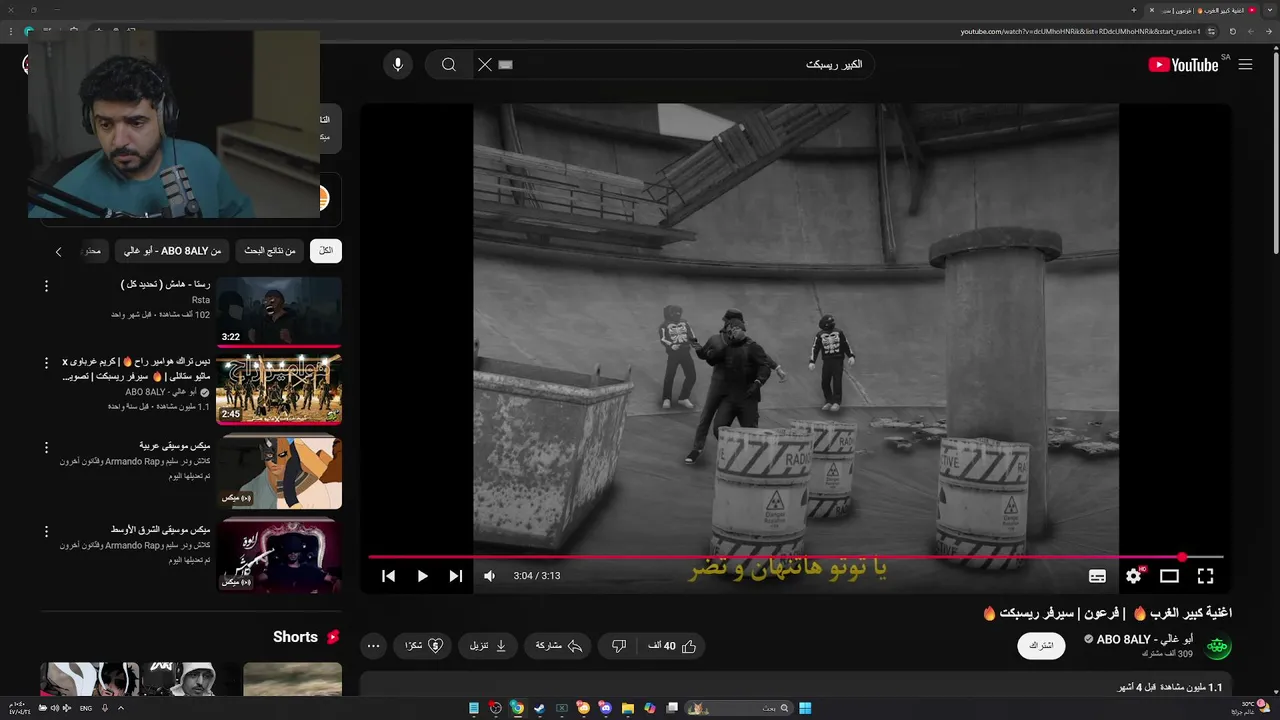Open options menu for رستا - هامش video

pos(46,287)
